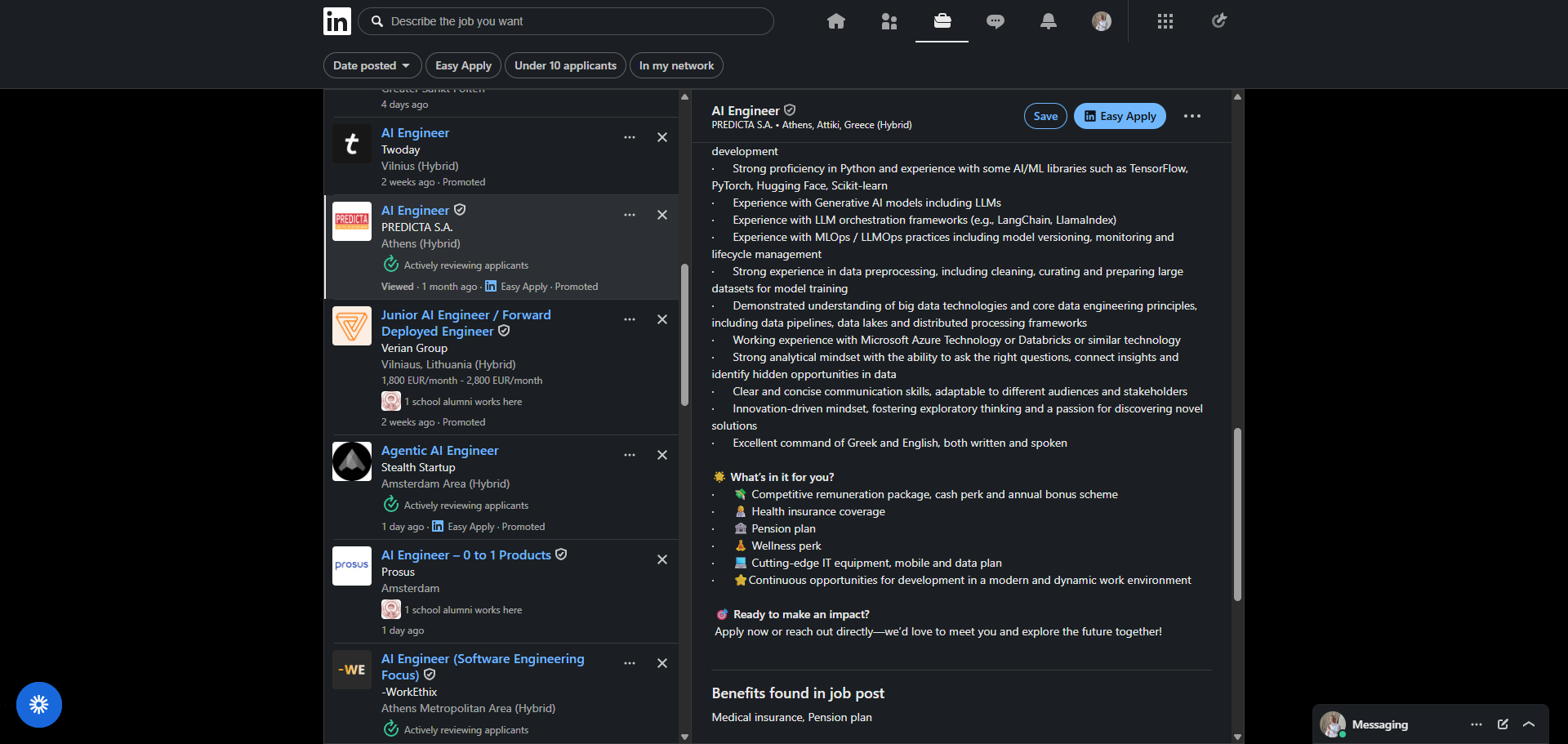Dismiss the Agentic AI Engineer job
The height and width of the screenshot is (744, 1568).
coord(662,455)
